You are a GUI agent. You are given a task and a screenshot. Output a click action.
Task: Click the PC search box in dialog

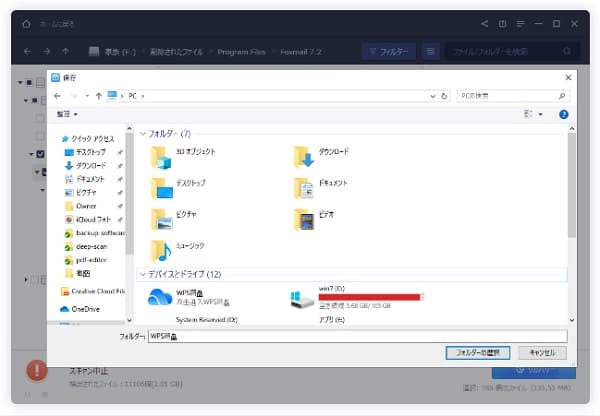[513, 96]
